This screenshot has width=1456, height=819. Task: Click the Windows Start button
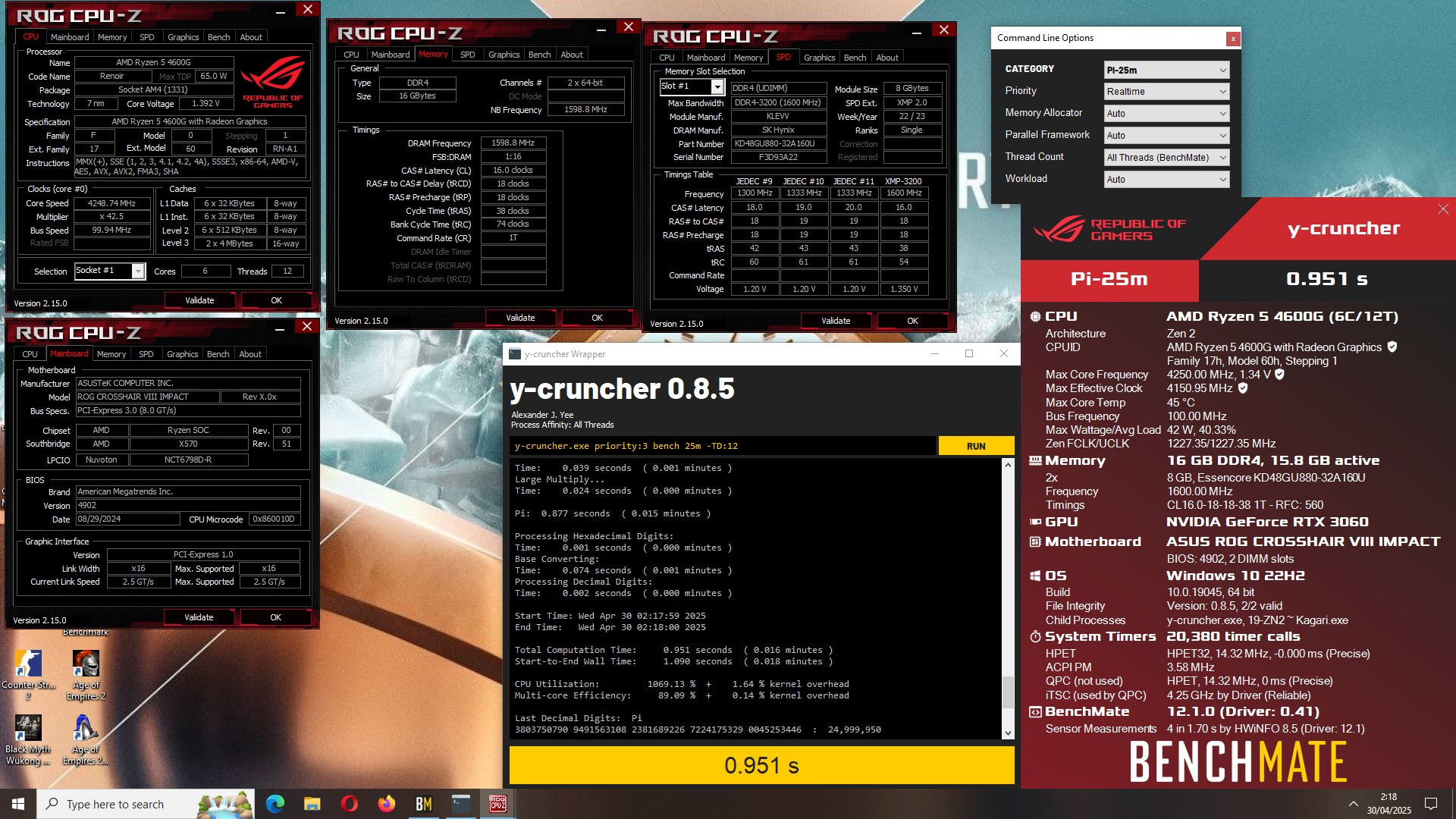tap(18, 804)
